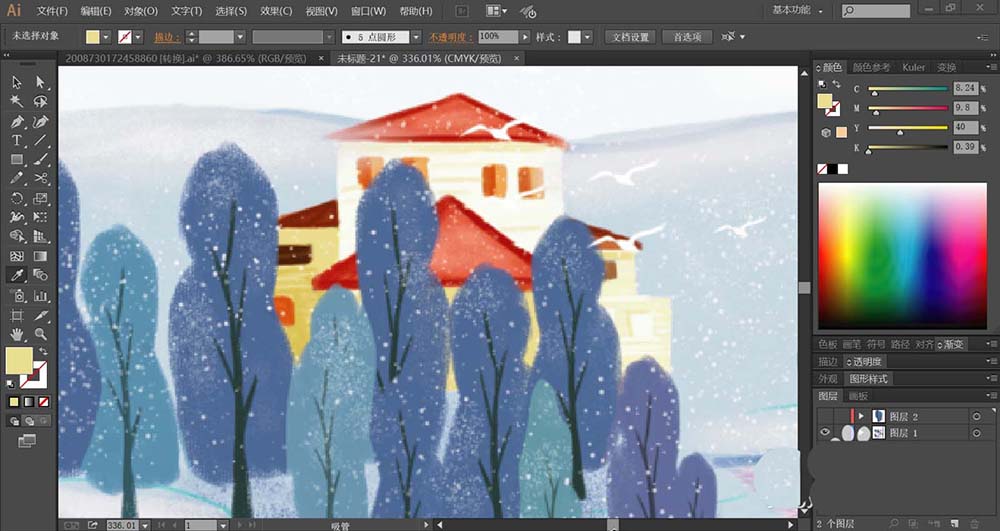Toggle visibility eye of 图层 1

pyautogui.click(x=825, y=433)
